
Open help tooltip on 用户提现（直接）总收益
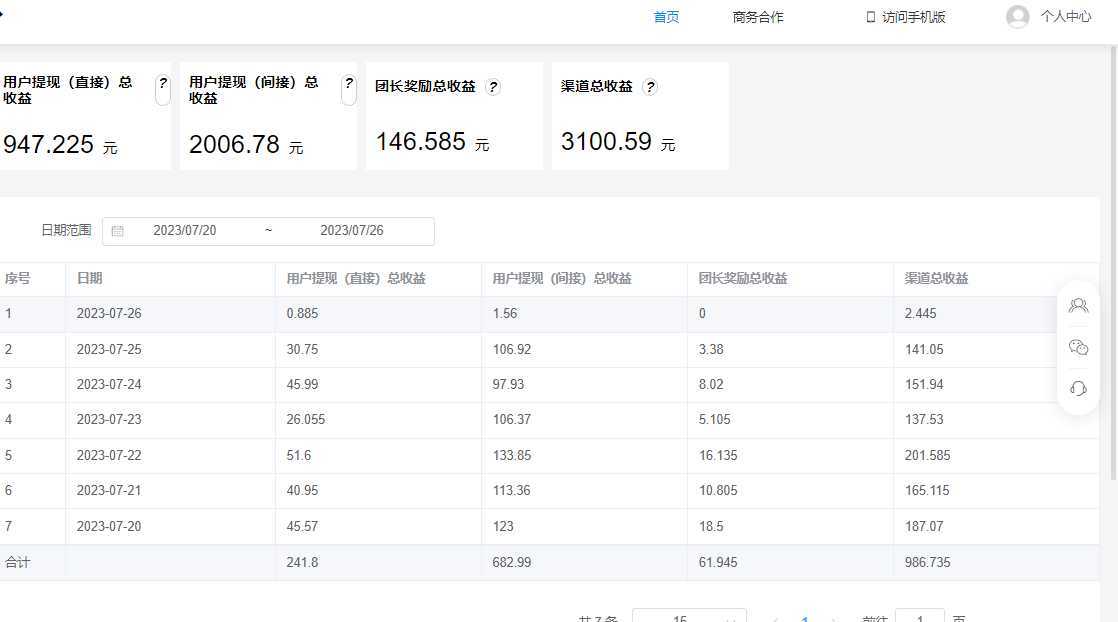[x=163, y=86]
